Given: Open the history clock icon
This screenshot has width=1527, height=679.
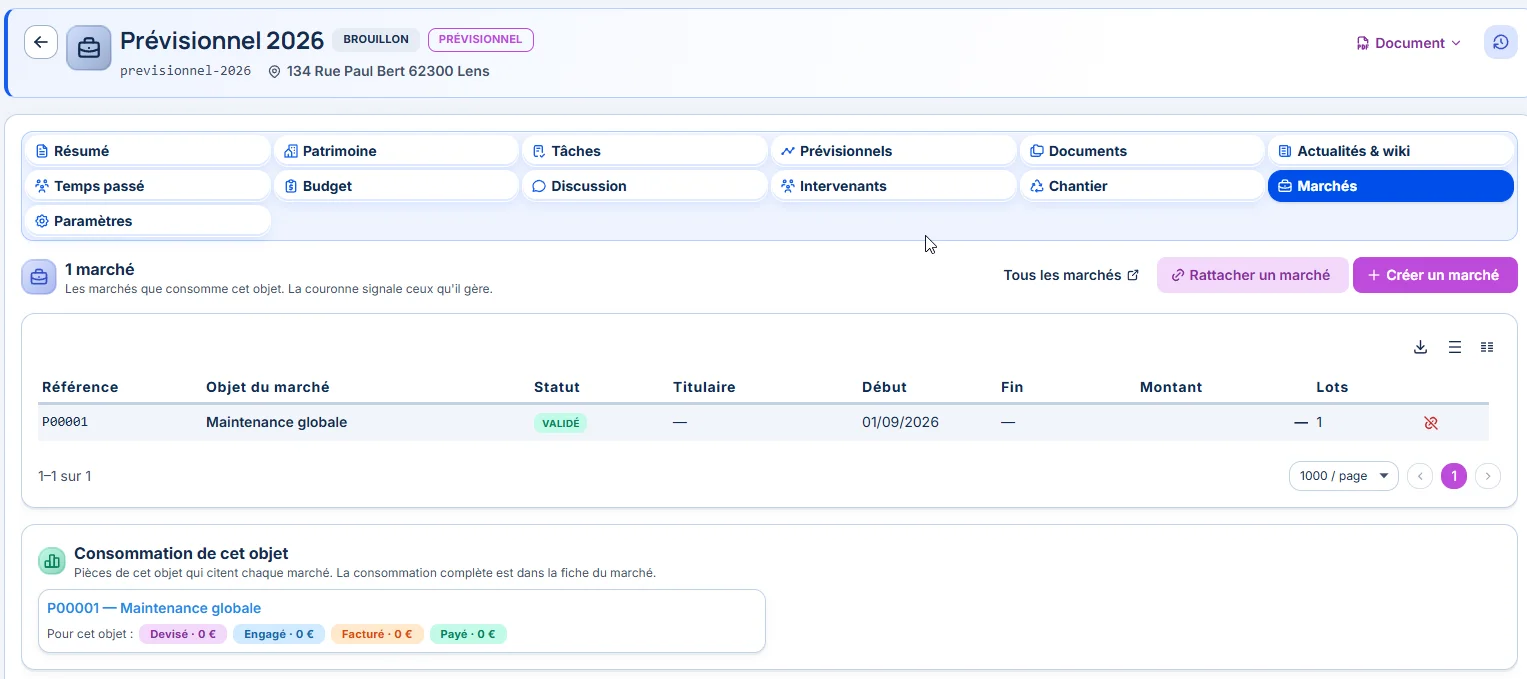Looking at the screenshot, I should (1500, 42).
